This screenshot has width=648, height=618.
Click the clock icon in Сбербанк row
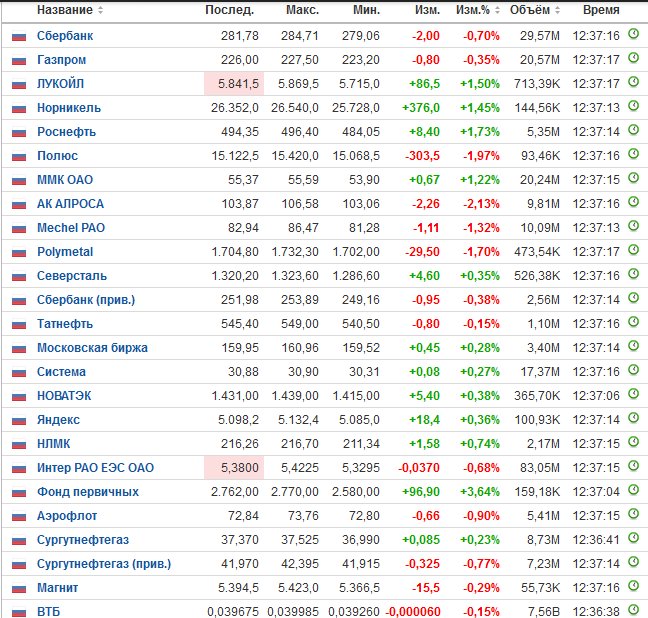(x=633, y=34)
